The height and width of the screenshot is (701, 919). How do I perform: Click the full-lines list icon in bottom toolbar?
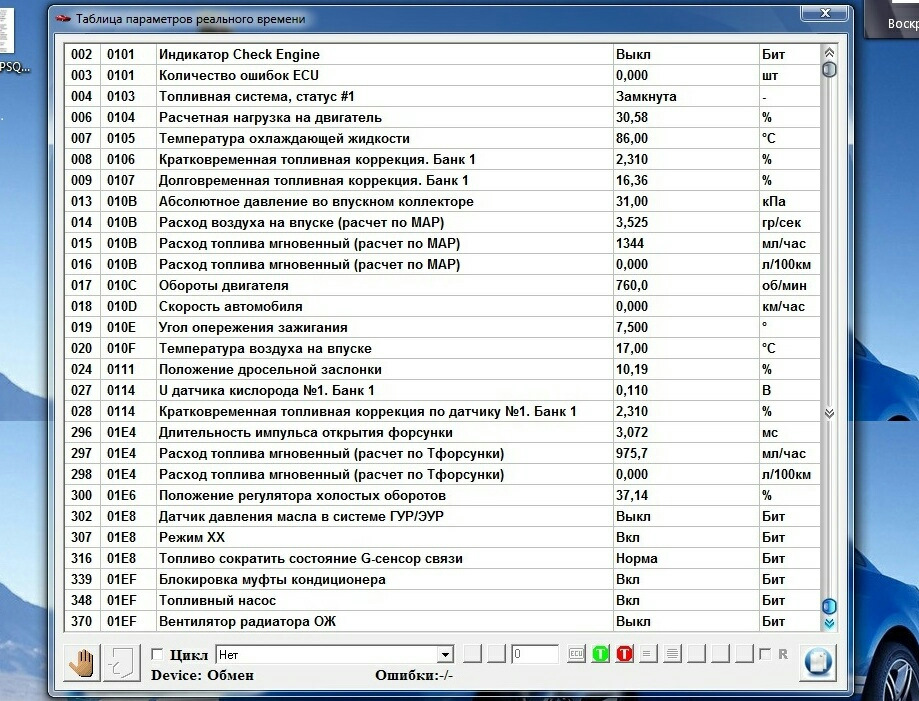pyautogui.click(x=672, y=654)
